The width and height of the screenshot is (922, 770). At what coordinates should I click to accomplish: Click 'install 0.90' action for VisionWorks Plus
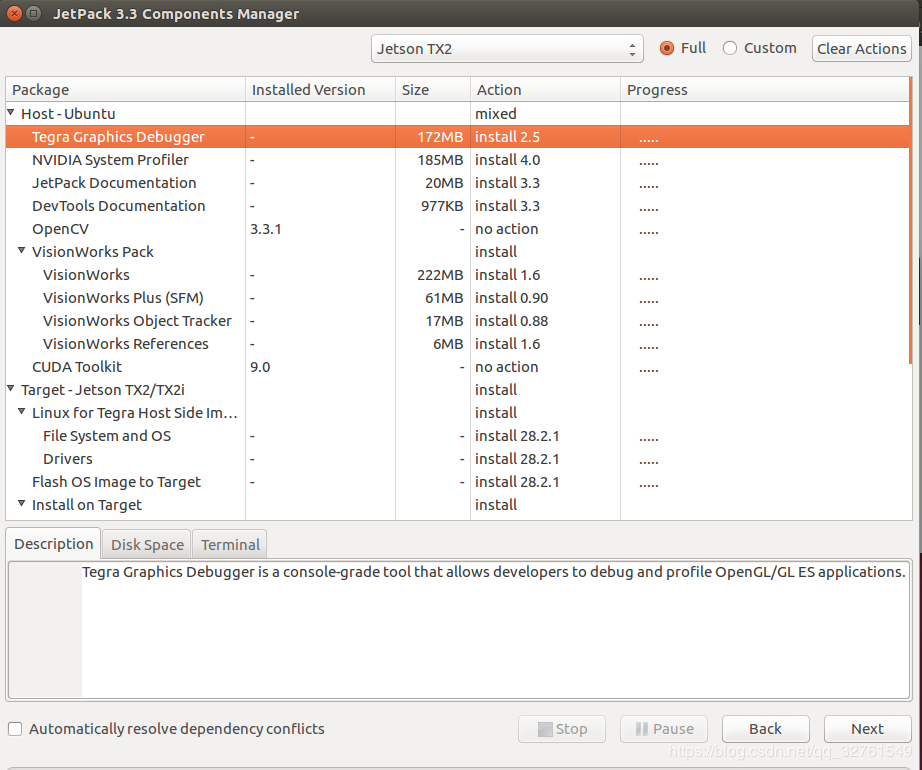[512, 297]
